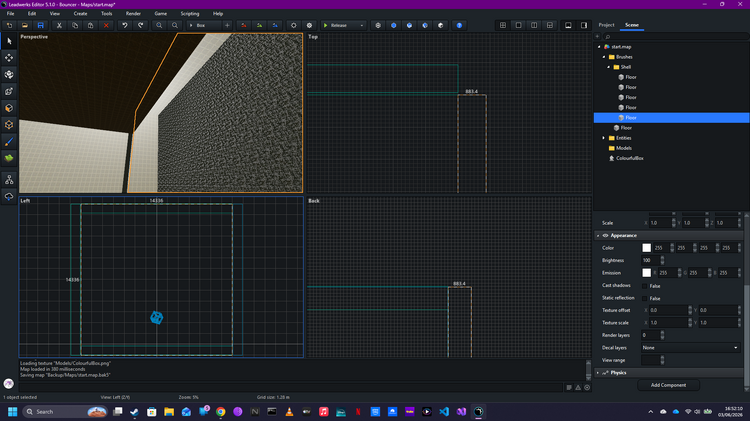Open the Render menu

coord(133,13)
